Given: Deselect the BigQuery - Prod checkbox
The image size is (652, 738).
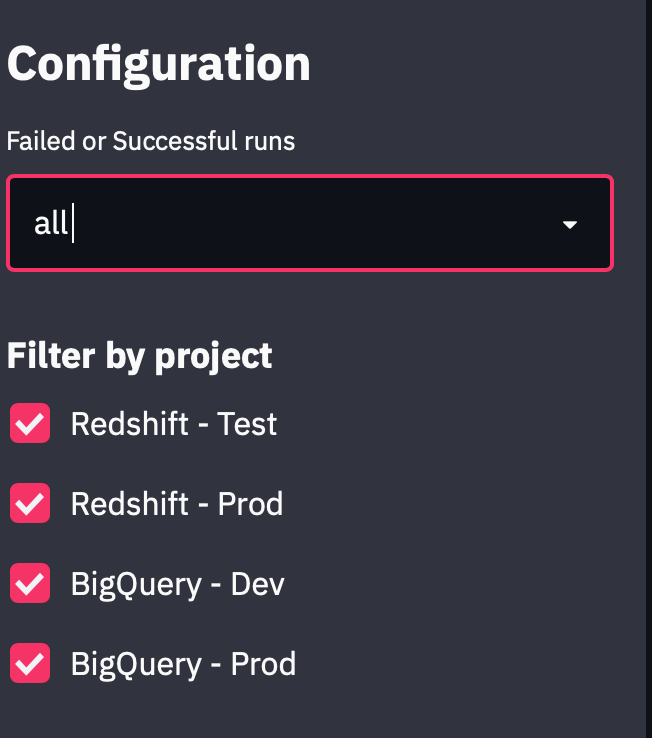Looking at the screenshot, I should click(30, 663).
